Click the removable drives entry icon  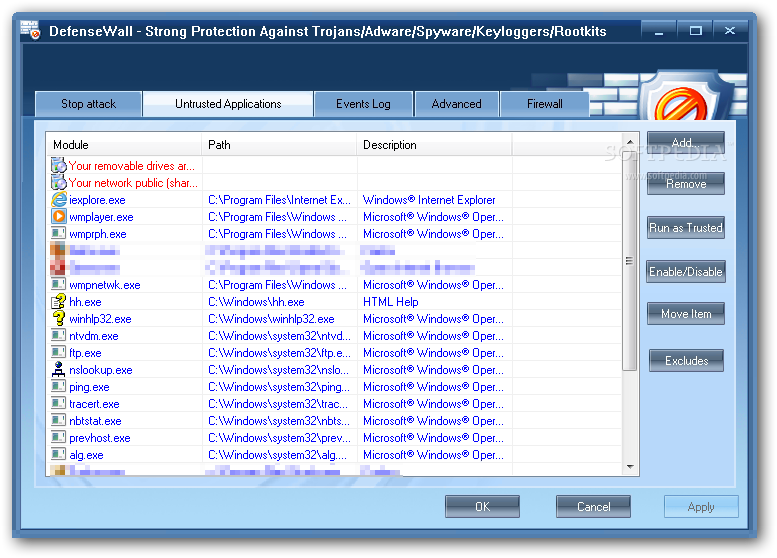coord(58,166)
